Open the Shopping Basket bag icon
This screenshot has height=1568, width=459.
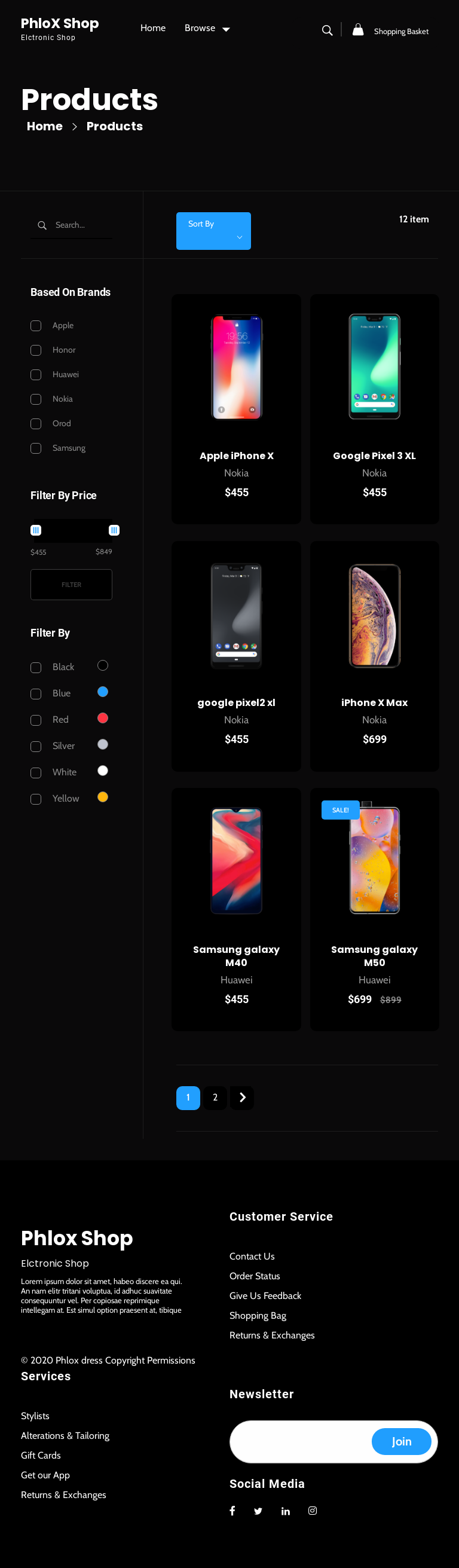tap(358, 29)
